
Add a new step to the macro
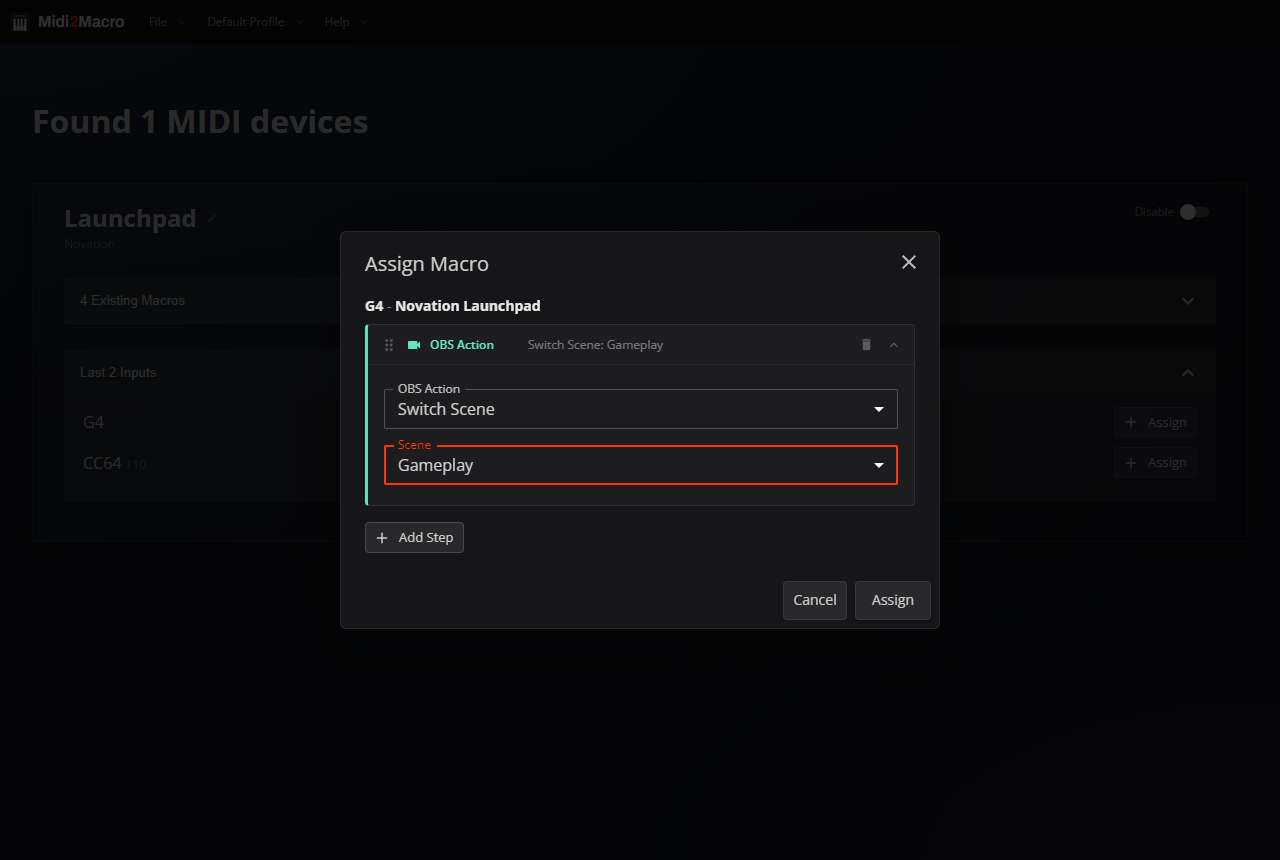coord(414,537)
